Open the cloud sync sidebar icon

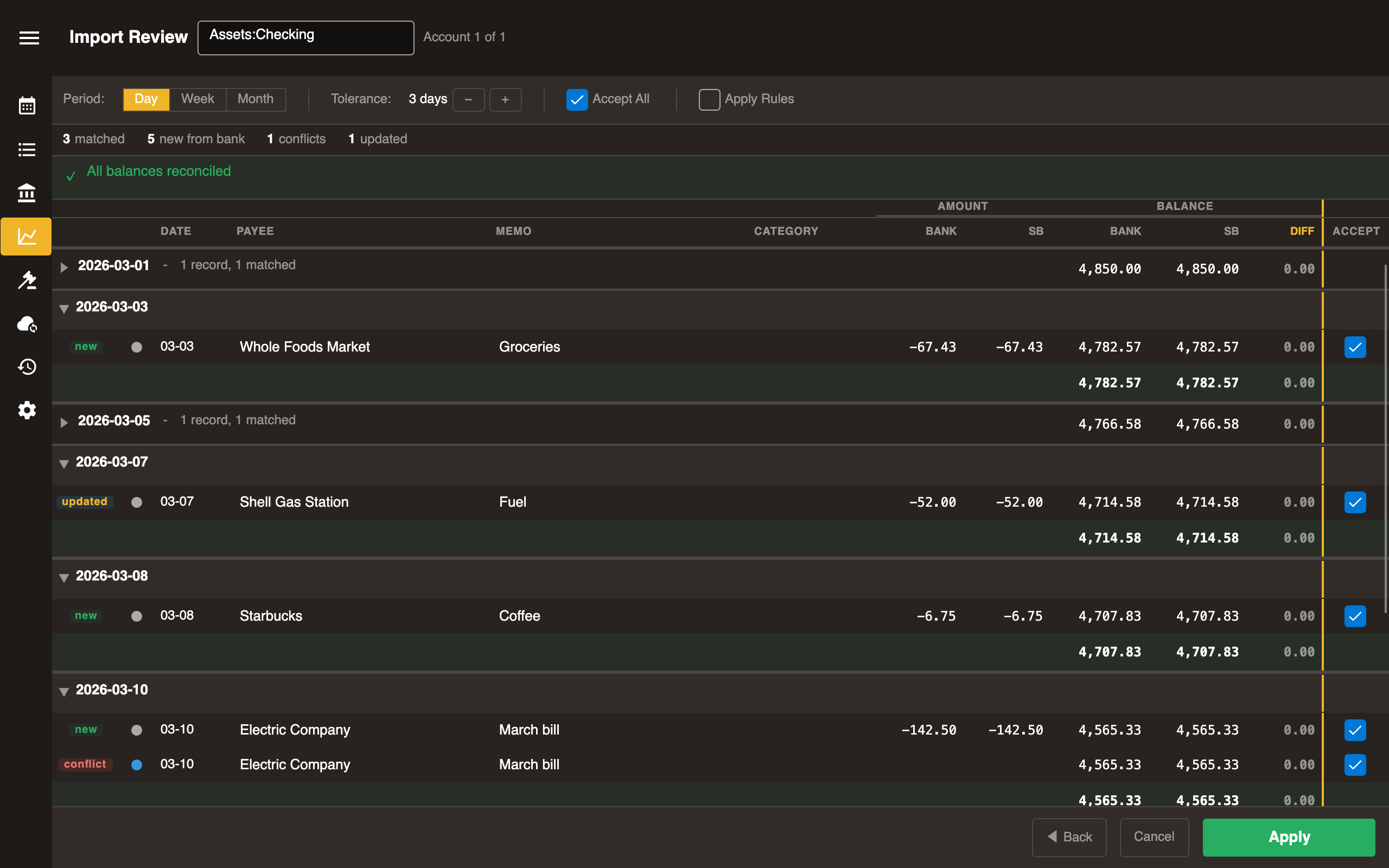27,324
